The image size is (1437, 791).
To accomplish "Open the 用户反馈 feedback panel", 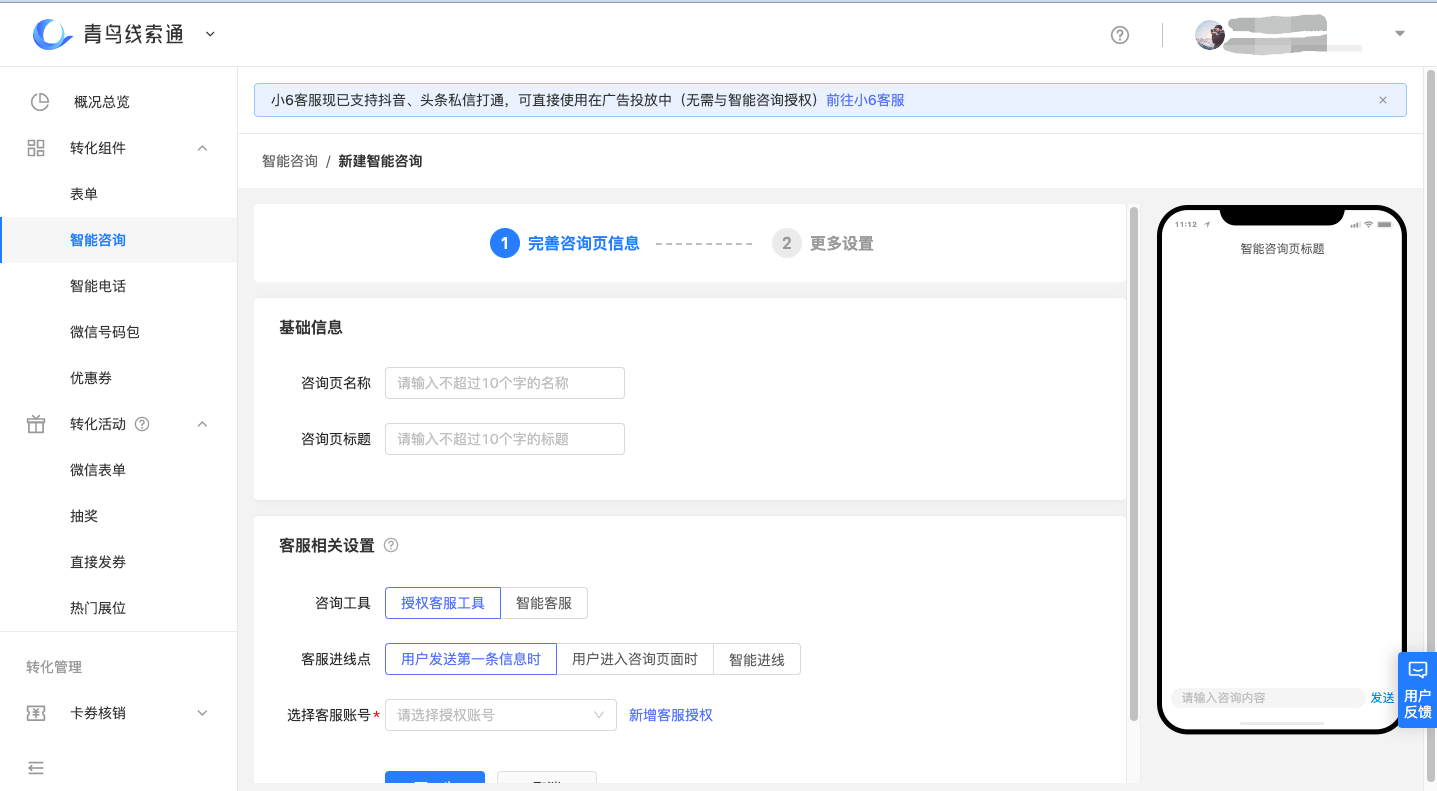I will [x=1417, y=690].
